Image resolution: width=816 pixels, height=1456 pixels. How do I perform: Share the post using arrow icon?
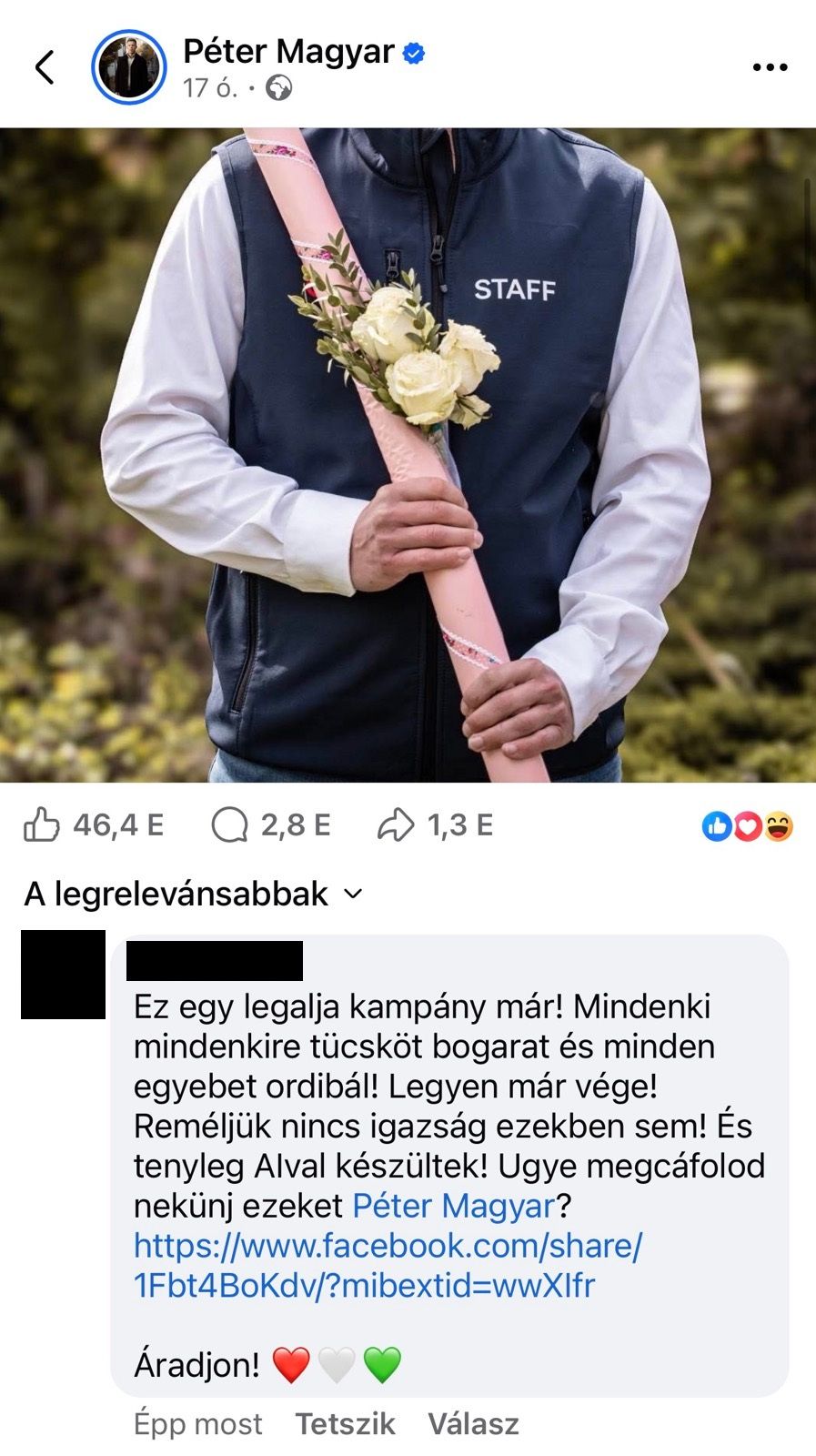tap(396, 825)
